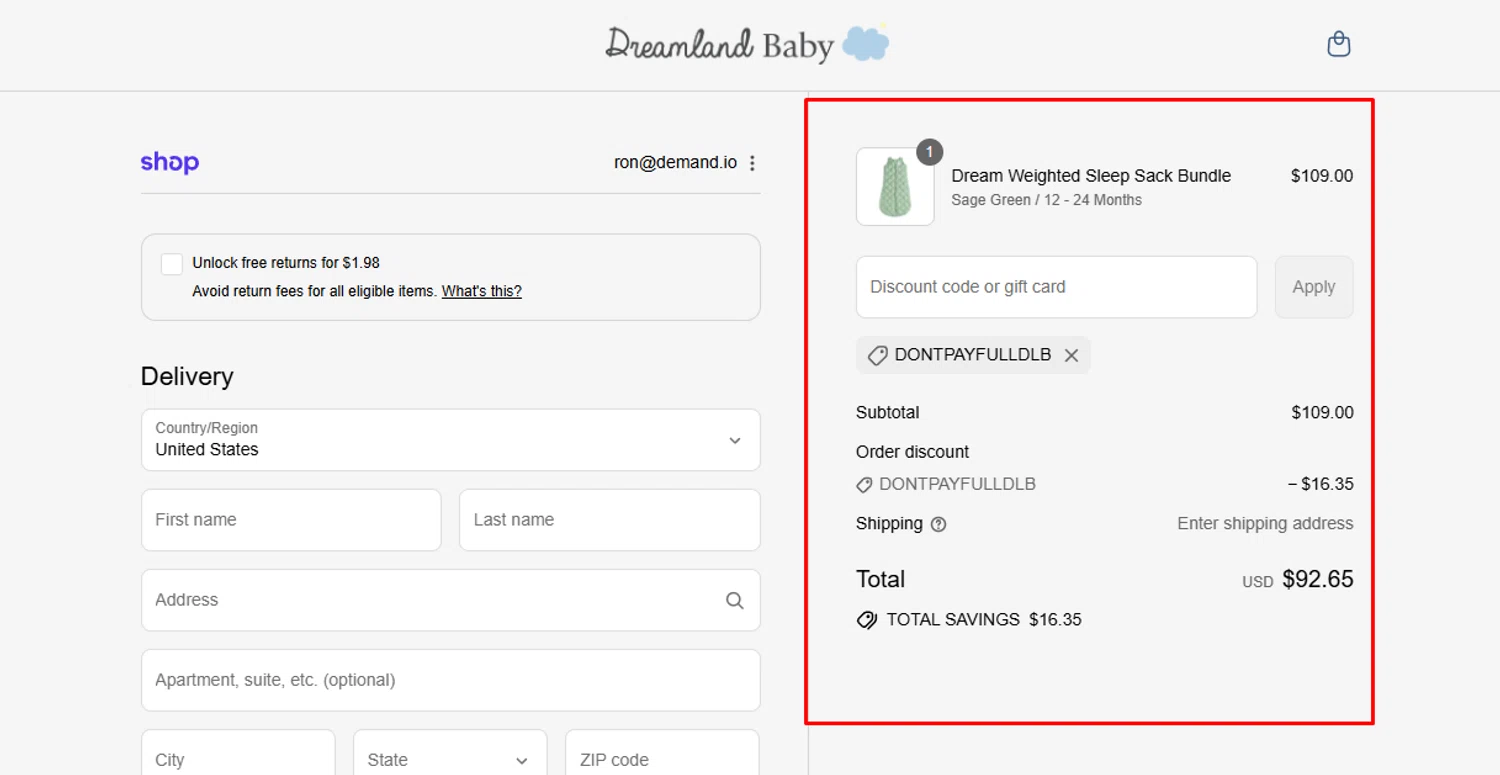The height and width of the screenshot is (775, 1500).
Task: Click the Sage Green / 12 - 24 Months variant text
Action: [1046, 200]
